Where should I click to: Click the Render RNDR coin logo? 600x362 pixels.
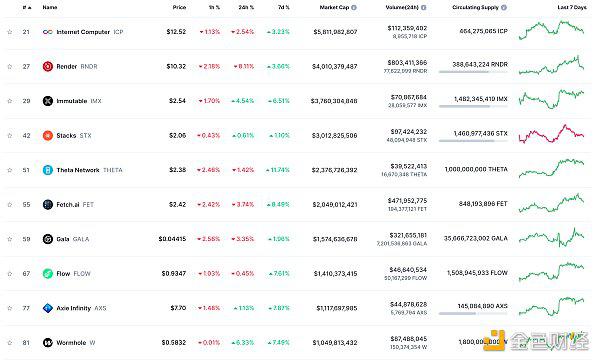[x=48, y=67]
